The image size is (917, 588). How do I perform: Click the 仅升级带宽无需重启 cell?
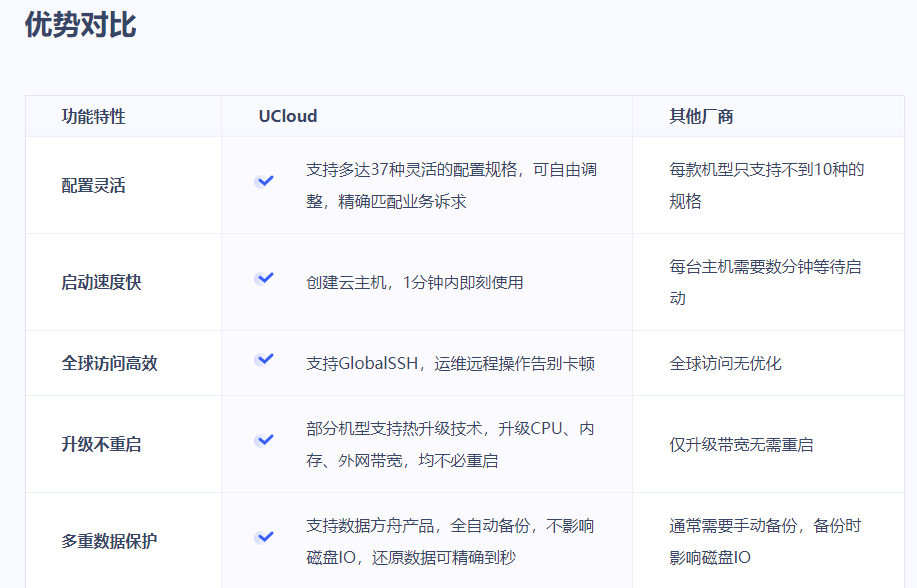[741, 445]
